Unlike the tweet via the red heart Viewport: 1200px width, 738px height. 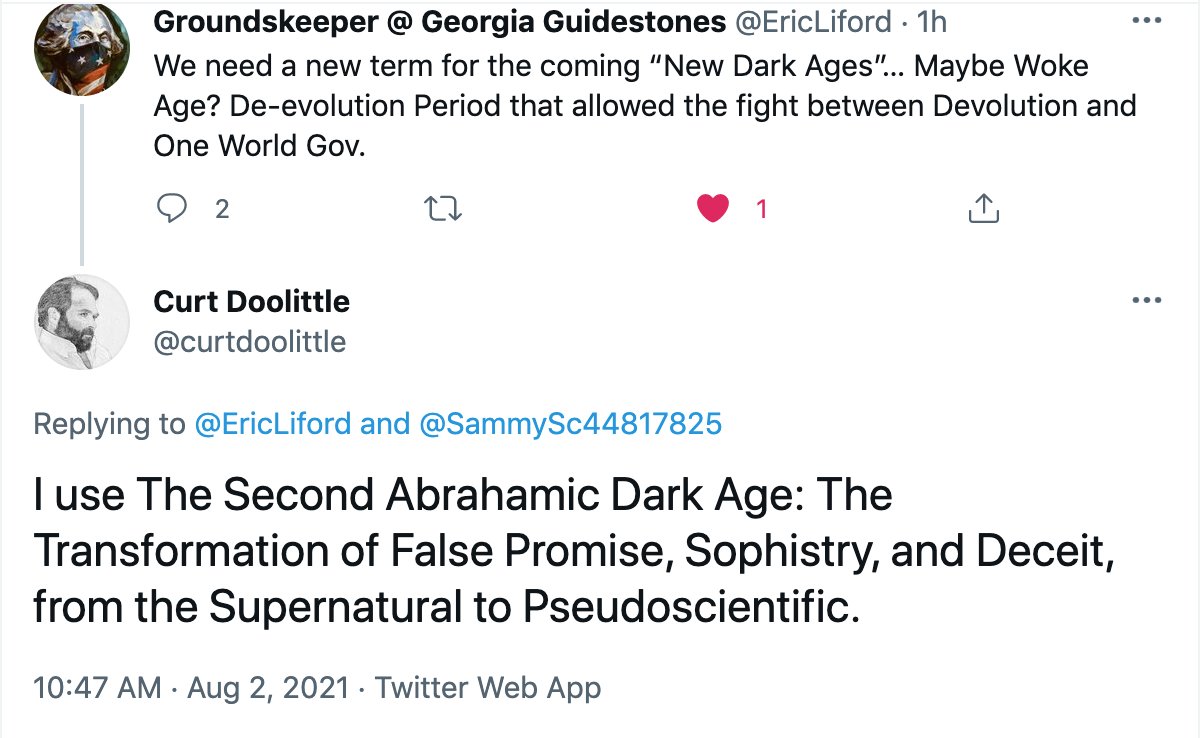pos(712,209)
